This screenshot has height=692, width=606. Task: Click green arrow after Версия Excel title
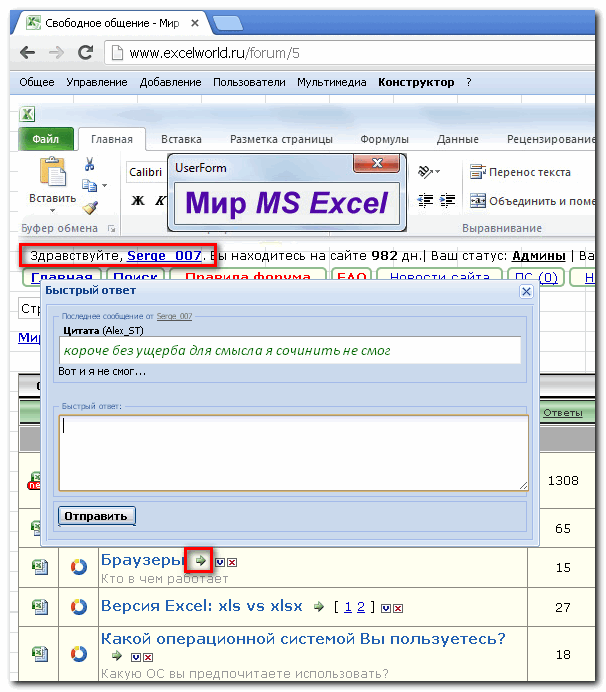[x=319, y=607]
